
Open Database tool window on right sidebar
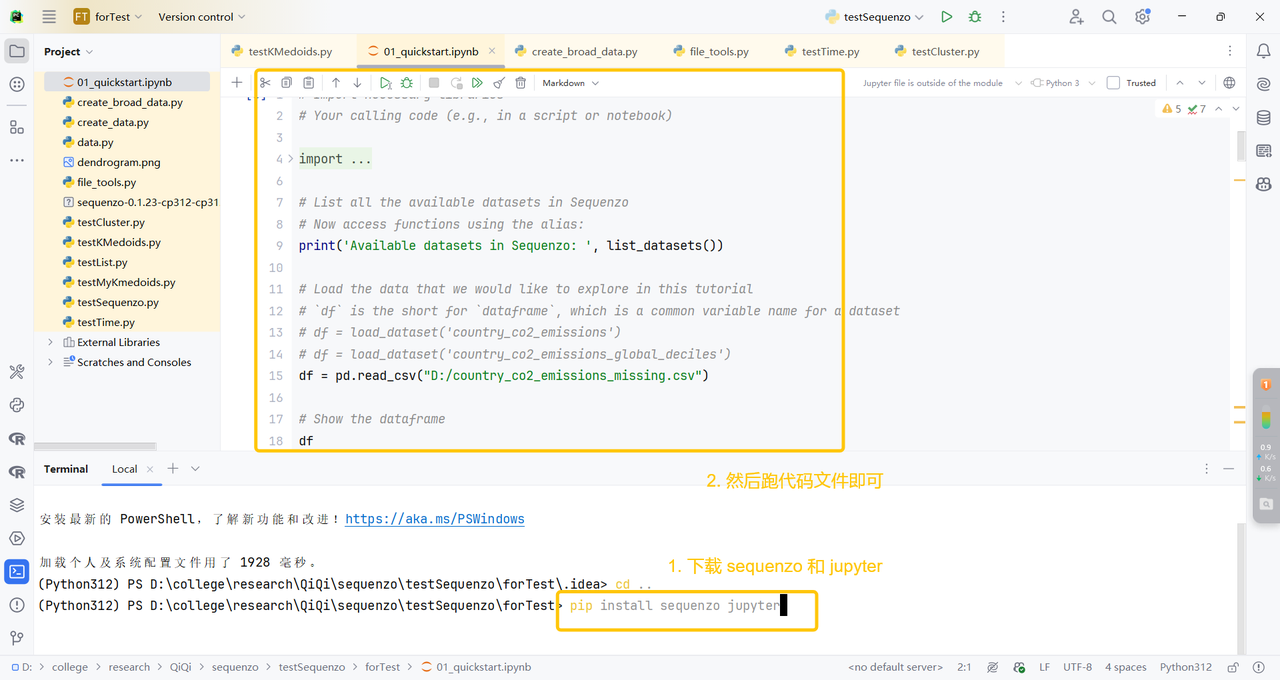point(1264,117)
